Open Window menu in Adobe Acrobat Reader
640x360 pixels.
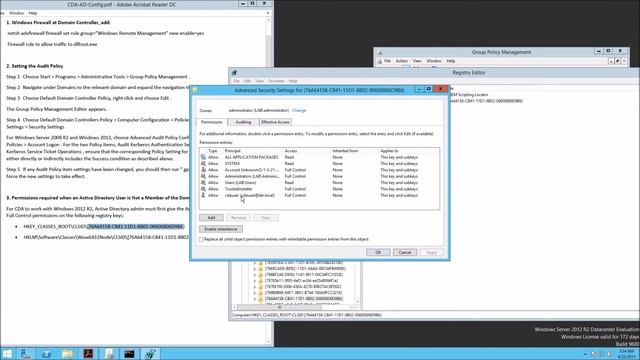[16, 13]
